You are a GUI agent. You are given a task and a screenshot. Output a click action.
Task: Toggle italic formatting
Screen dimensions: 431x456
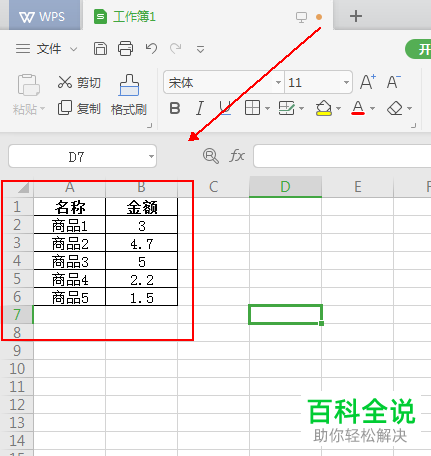[200, 108]
